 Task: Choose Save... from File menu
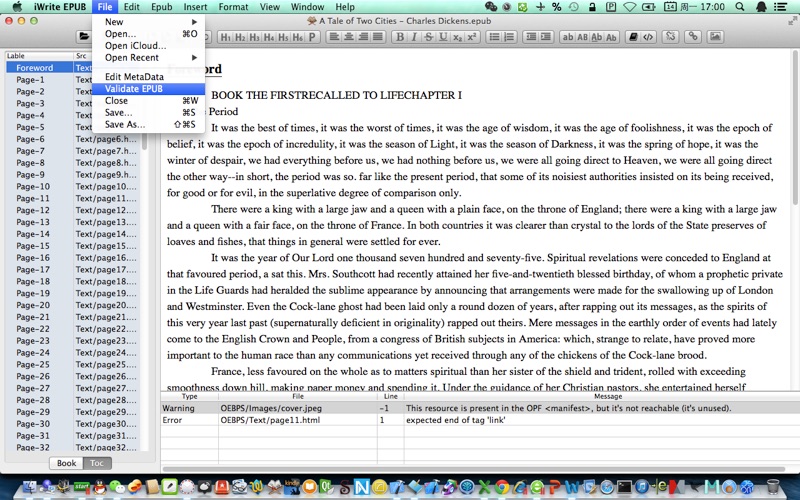(x=148, y=112)
